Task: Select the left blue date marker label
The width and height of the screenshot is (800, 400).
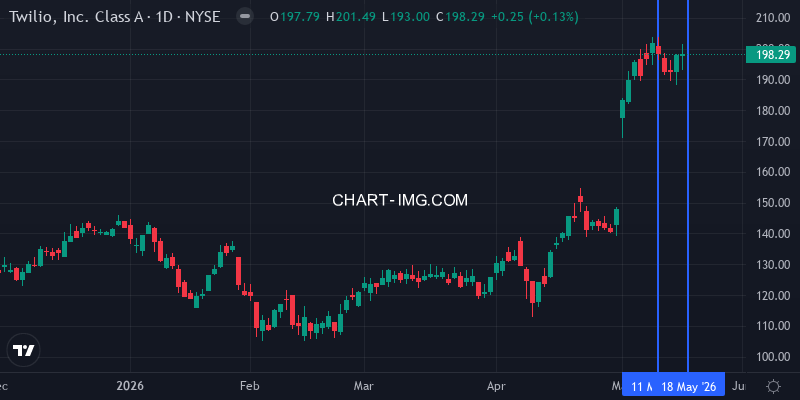Action: [x=639, y=386]
